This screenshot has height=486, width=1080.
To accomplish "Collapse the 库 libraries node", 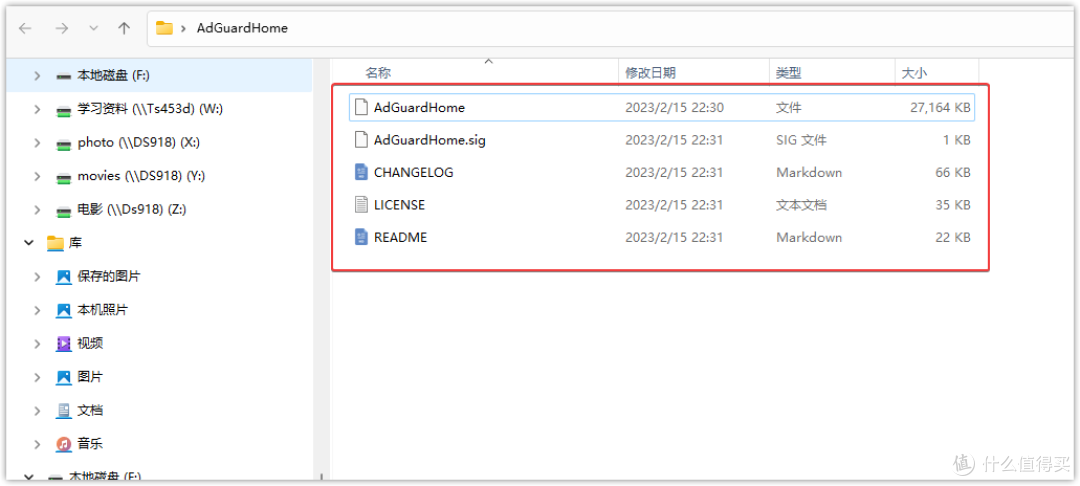I will pyautogui.click(x=29, y=243).
